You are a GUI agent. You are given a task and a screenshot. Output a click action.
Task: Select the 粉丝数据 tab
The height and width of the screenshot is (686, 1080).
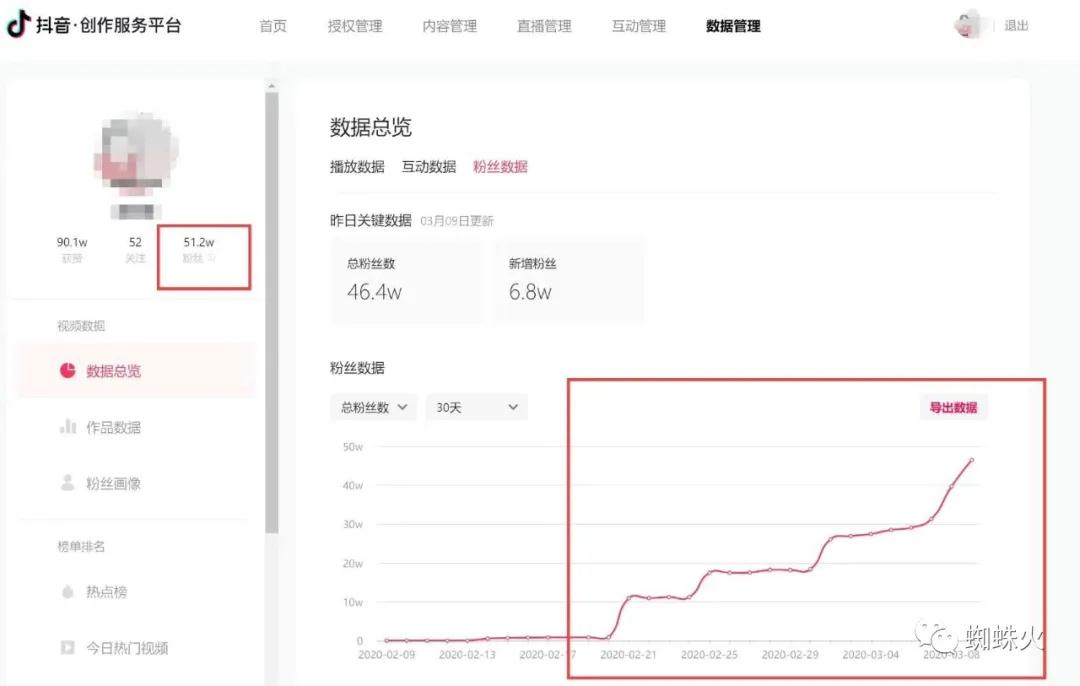pos(500,167)
